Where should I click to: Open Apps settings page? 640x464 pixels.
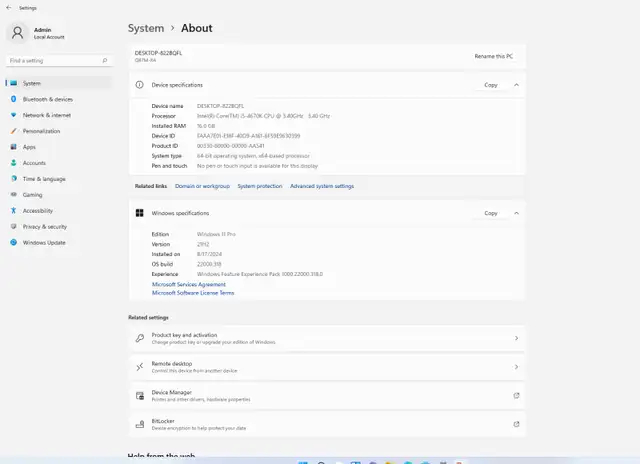[59, 147]
